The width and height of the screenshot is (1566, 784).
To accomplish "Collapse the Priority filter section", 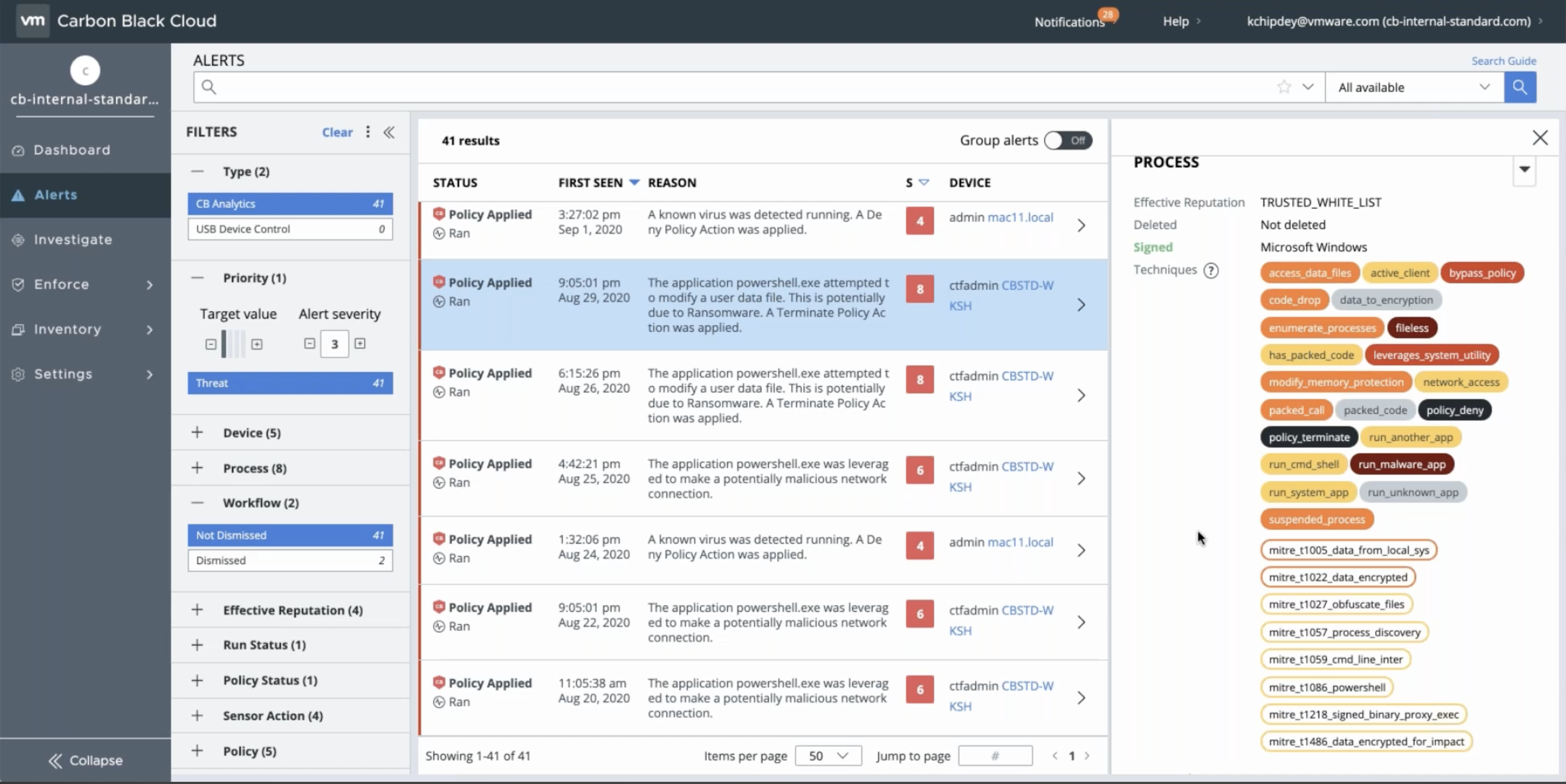I will click(197, 278).
